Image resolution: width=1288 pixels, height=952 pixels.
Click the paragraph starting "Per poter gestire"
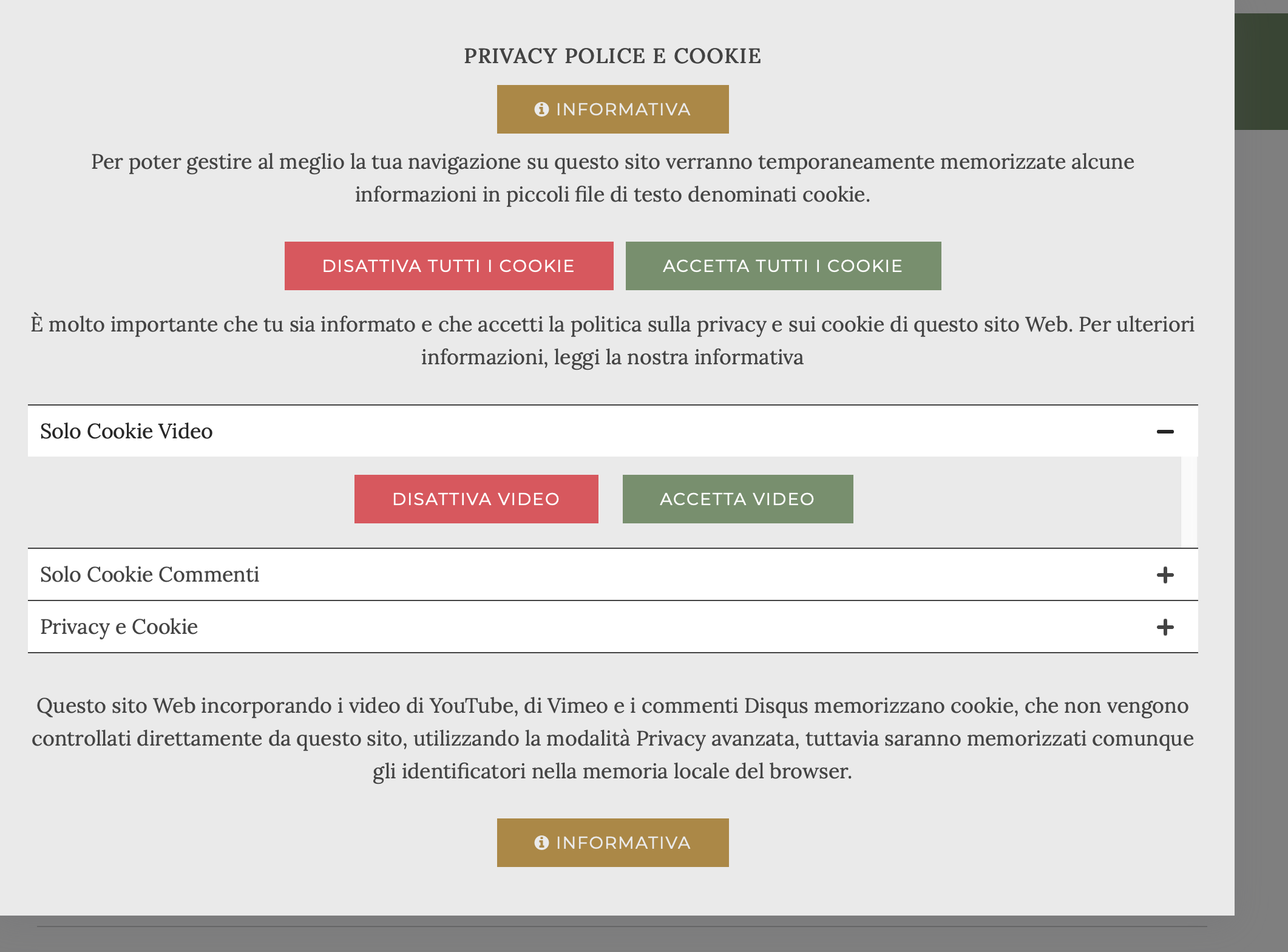pyautogui.click(x=612, y=178)
